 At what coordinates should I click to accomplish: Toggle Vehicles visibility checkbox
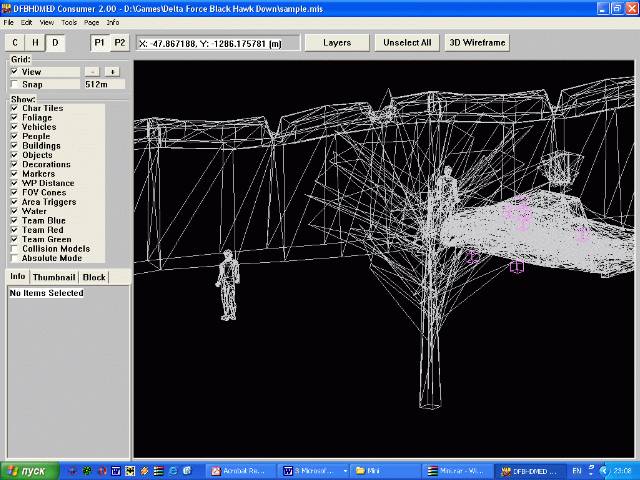coord(14,127)
